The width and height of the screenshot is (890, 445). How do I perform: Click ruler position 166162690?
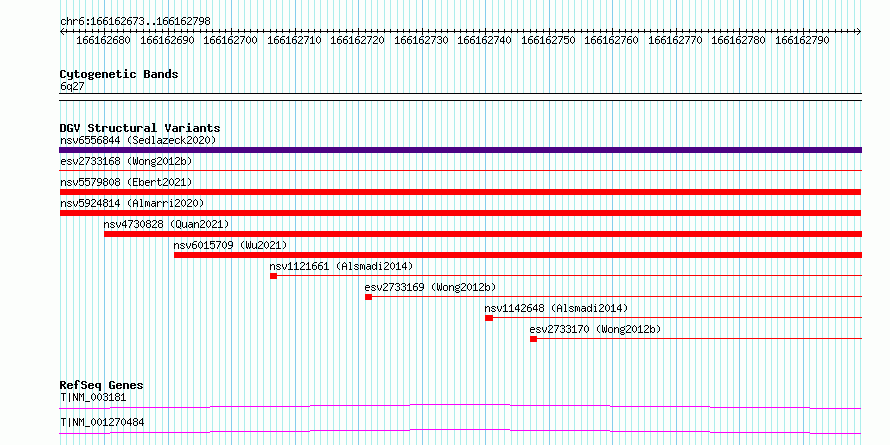coord(167,41)
